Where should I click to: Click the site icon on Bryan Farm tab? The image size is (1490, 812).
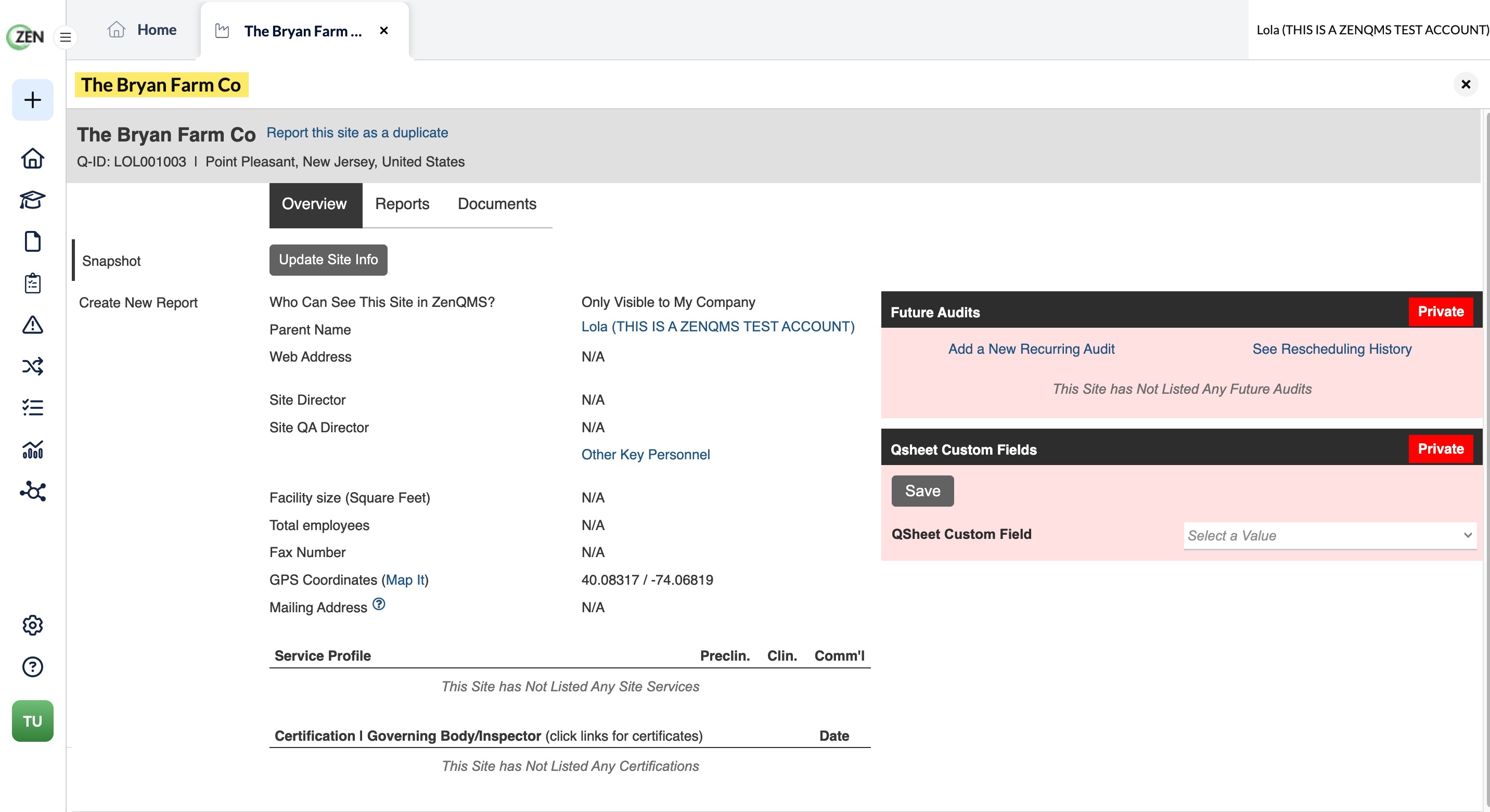222,31
